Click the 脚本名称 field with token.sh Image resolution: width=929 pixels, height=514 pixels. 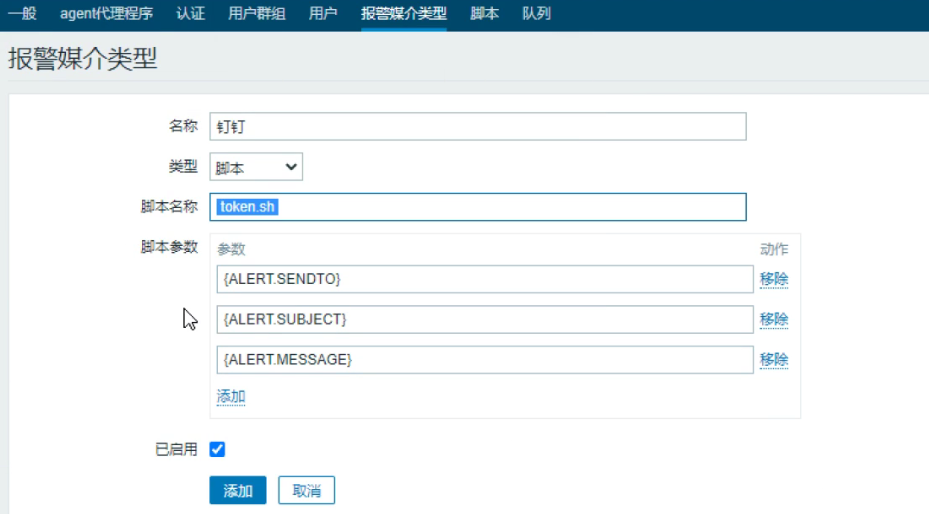click(x=478, y=207)
